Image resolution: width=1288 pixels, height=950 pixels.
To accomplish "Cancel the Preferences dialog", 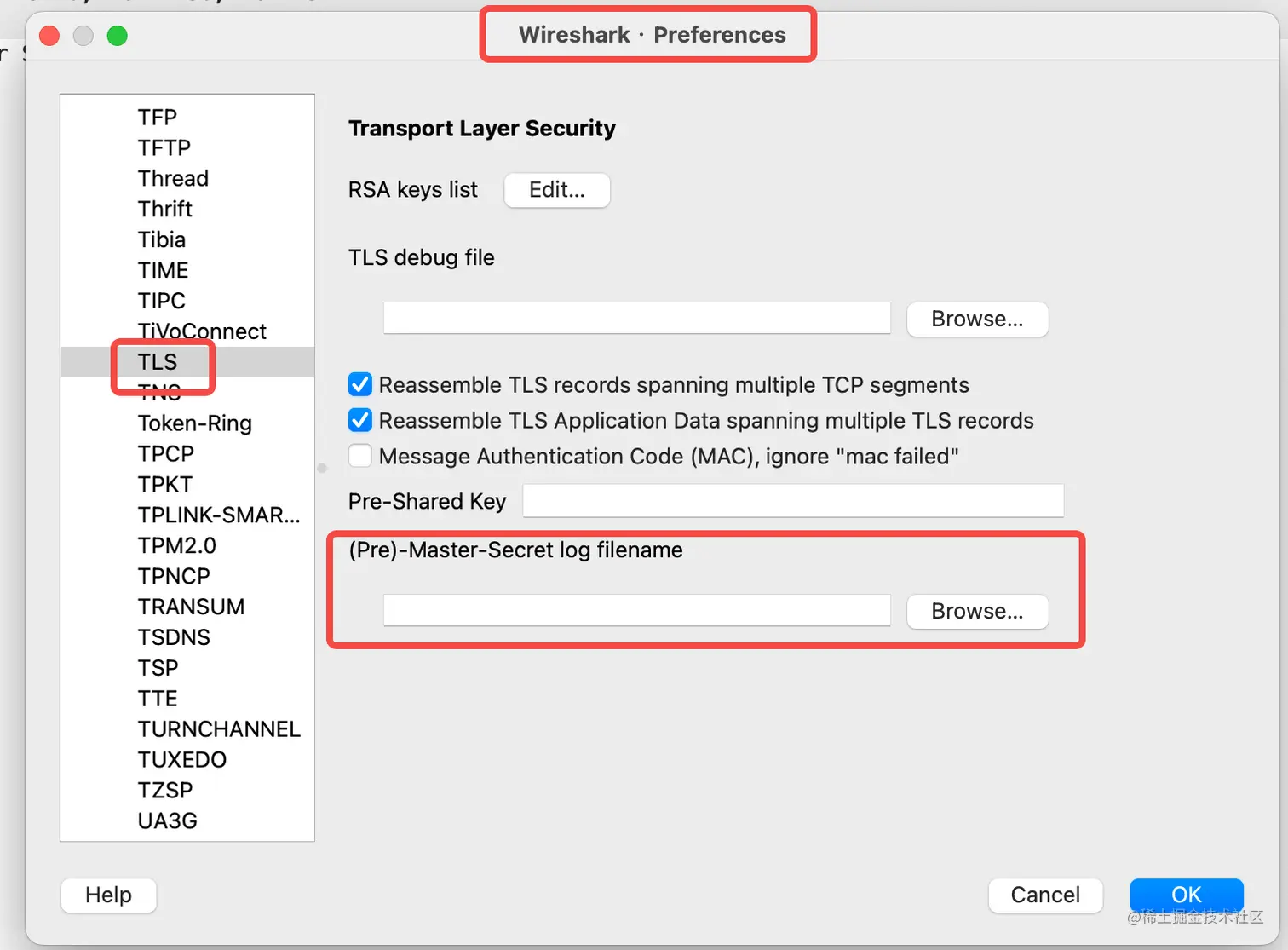I will [1045, 895].
